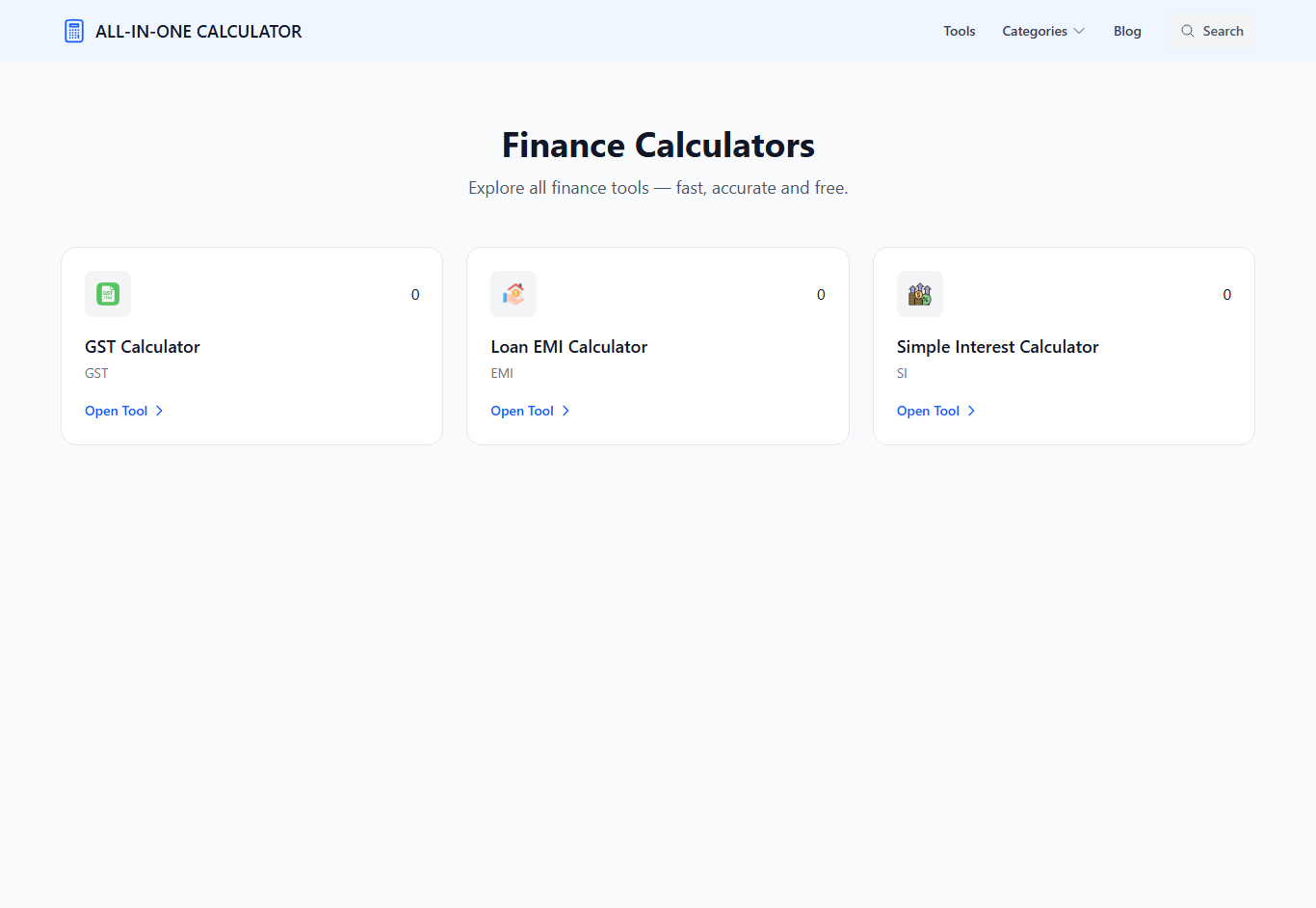Viewport: 1316px width, 908px height.
Task: Click the Categories chevron arrow
Action: (x=1078, y=30)
